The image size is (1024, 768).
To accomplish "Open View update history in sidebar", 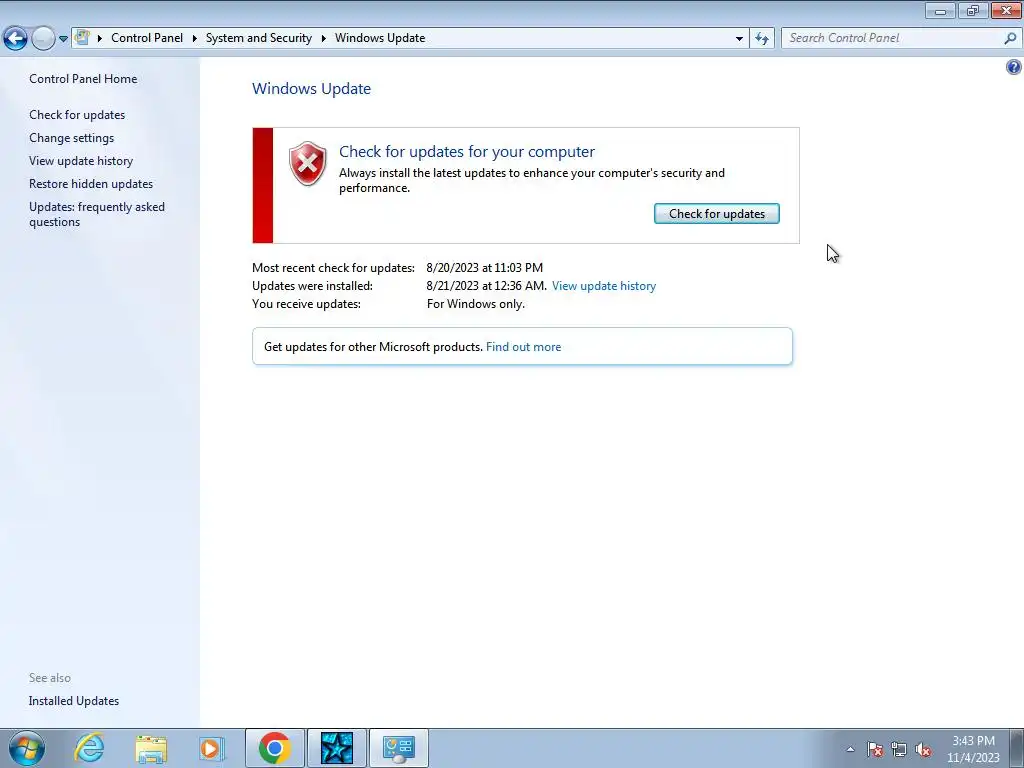I will (81, 161).
